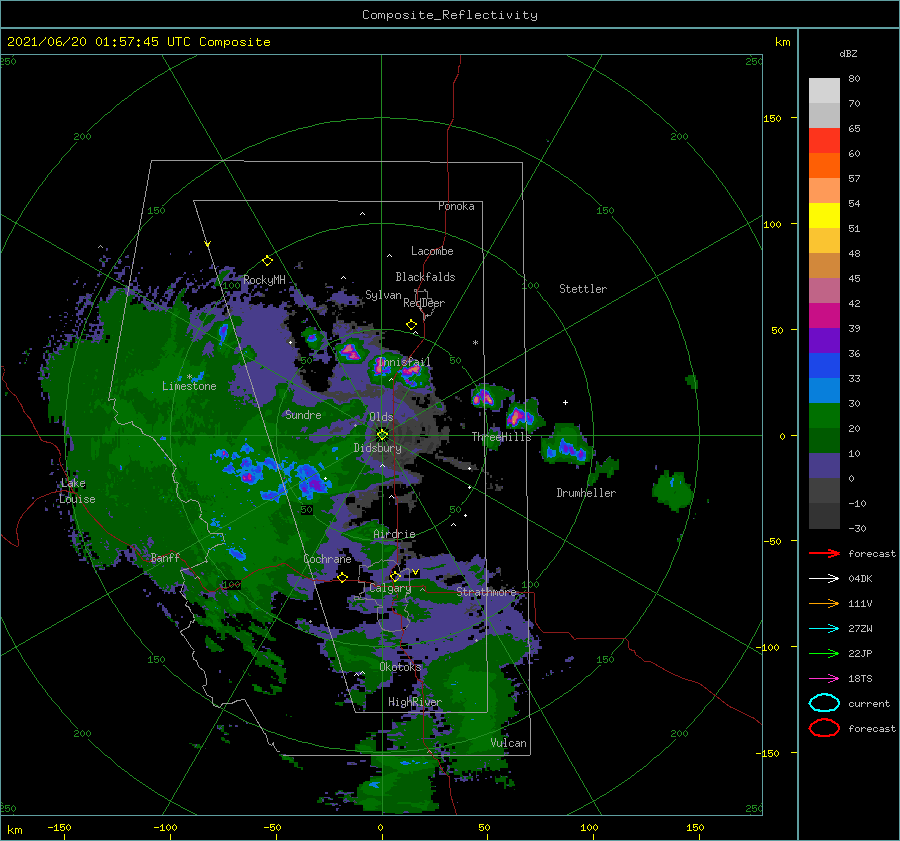Select the yellow 54 dBZ color swatch
The width and height of the screenshot is (900, 841).
click(824, 215)
